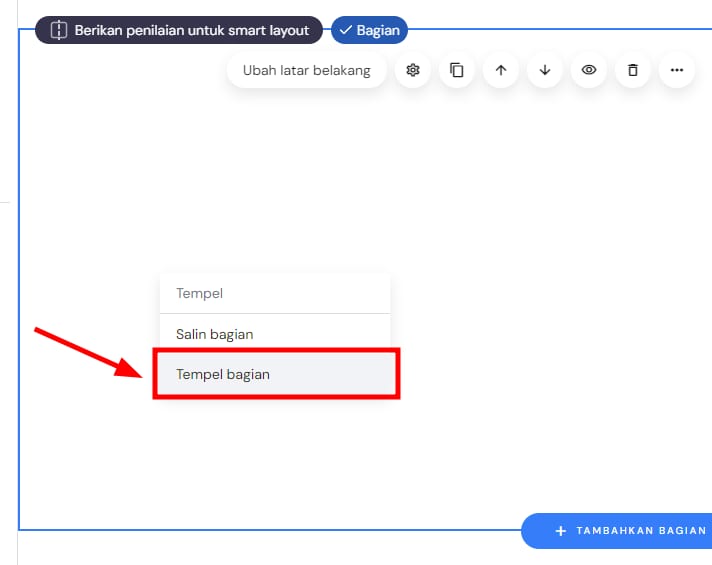Click the smart layout icon in the dark pill
712x565 pixels.
coord(58,30)
